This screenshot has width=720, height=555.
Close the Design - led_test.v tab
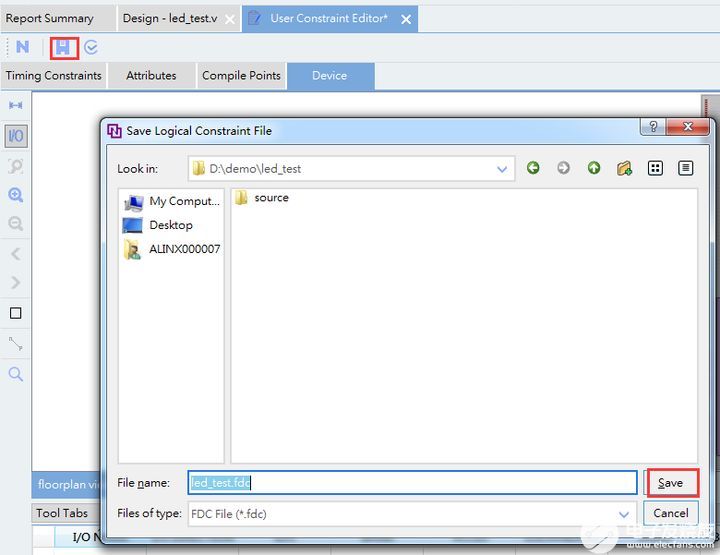[x=230, y=19]
